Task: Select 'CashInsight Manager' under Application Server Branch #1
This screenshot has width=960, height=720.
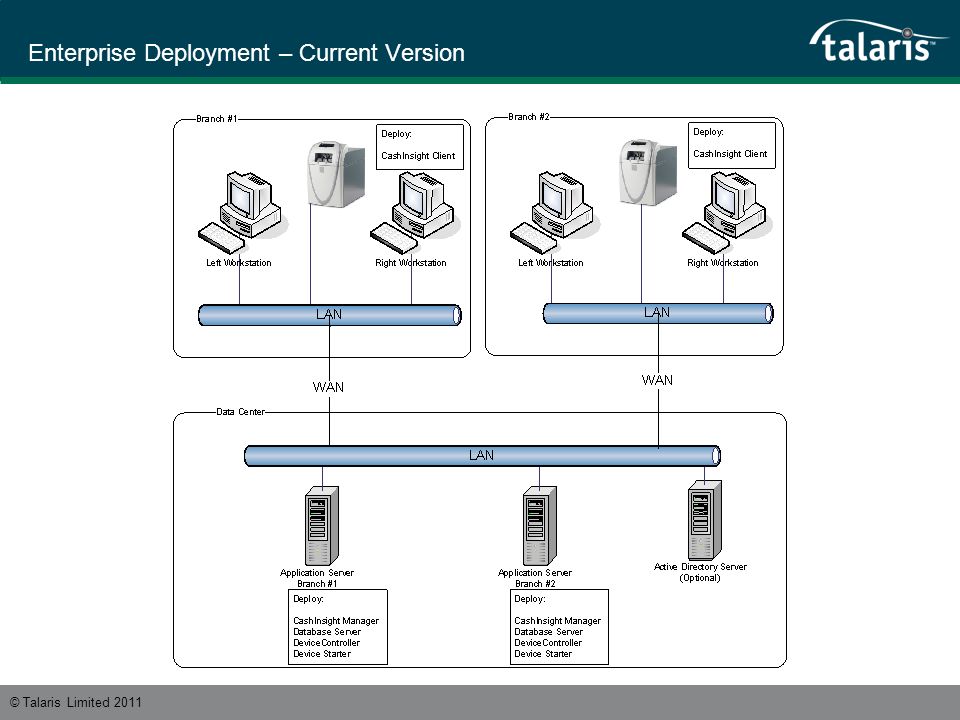Action: point(336,621)
